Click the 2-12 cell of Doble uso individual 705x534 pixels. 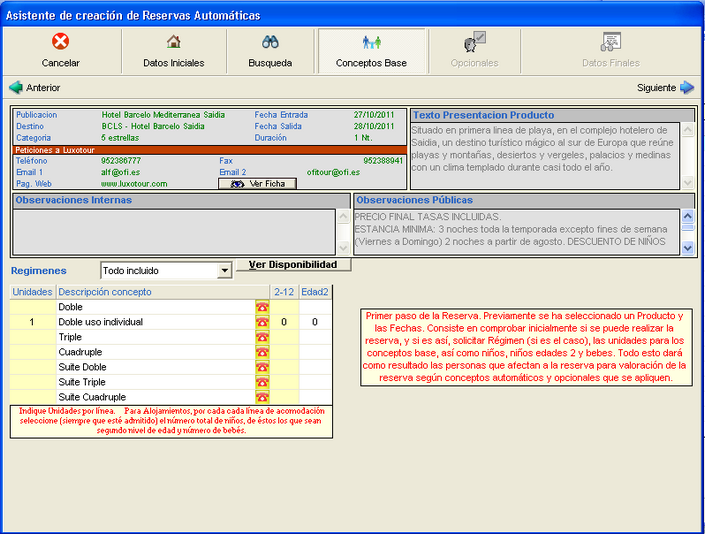tap(284, 322)
